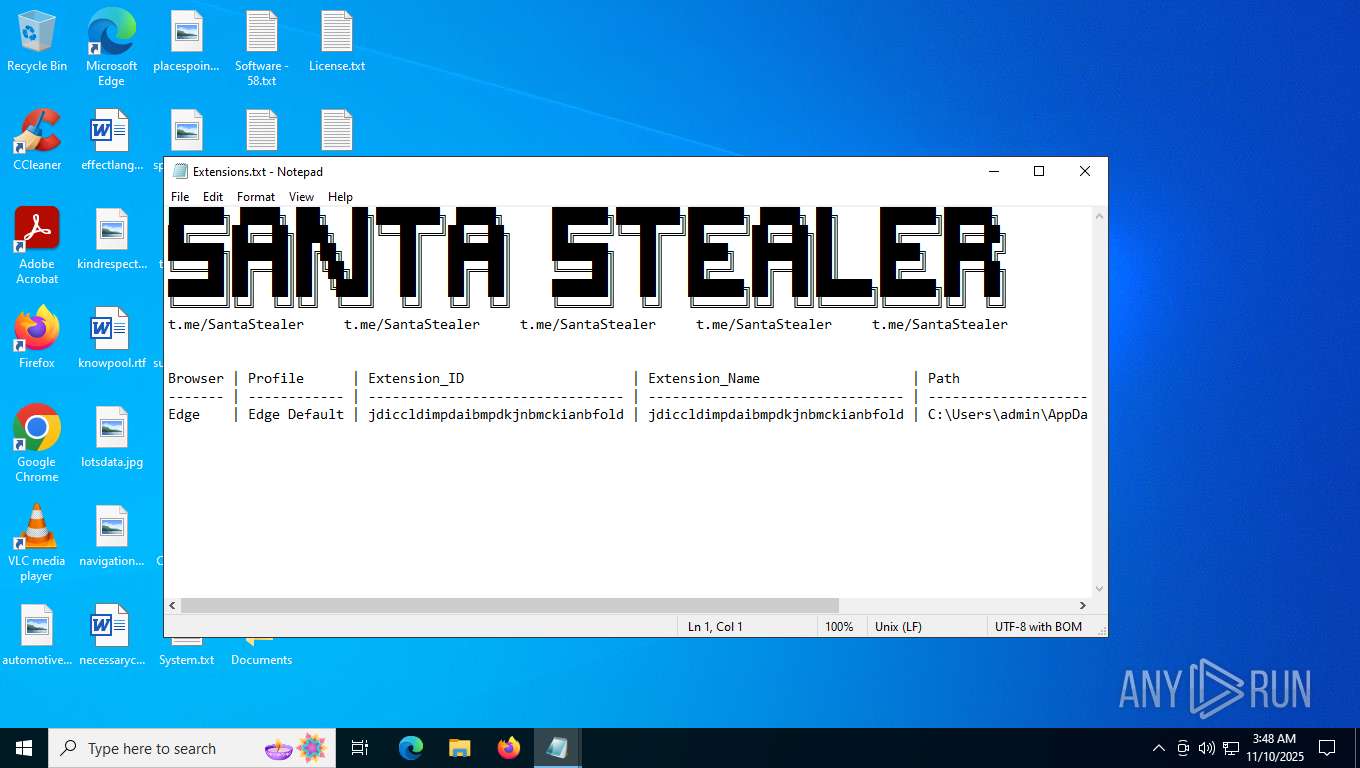Open the Documents folder on desktop
1360x768 pixels.
pos(261,653)
